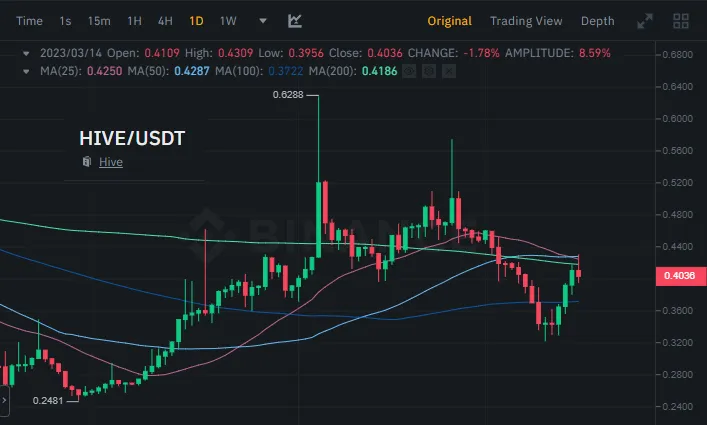707x425 pixels.
Task: Click the AMPLITUDE value 8.59%
Action: [595, 53]
